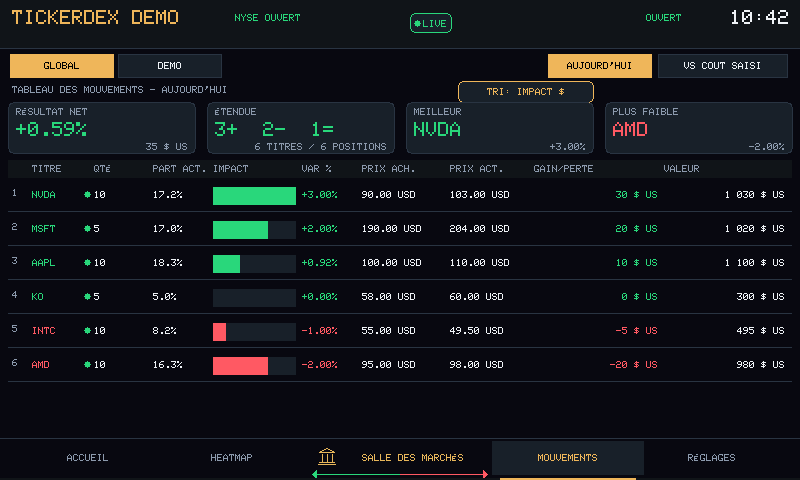Click the ÉTENDUE summary card
Image resolution: width=800 pixels, height=480 pixels.
301,128
